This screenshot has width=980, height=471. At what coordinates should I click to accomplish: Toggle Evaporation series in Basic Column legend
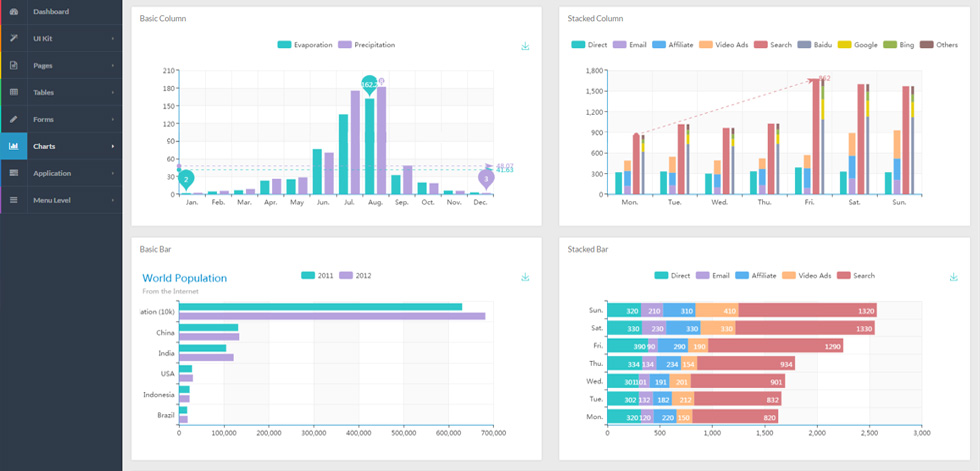pos(305,45)
